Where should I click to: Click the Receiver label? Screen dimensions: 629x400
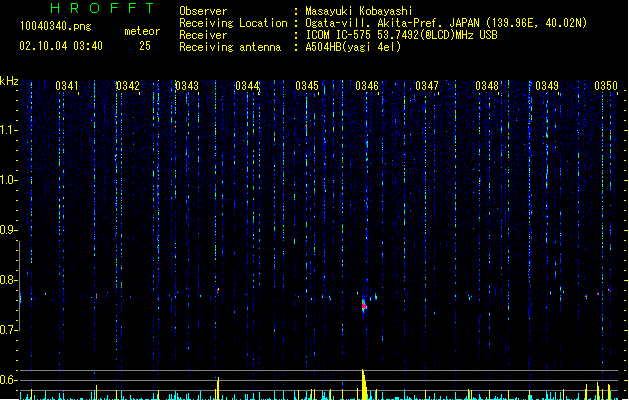[x=203, y=35]
